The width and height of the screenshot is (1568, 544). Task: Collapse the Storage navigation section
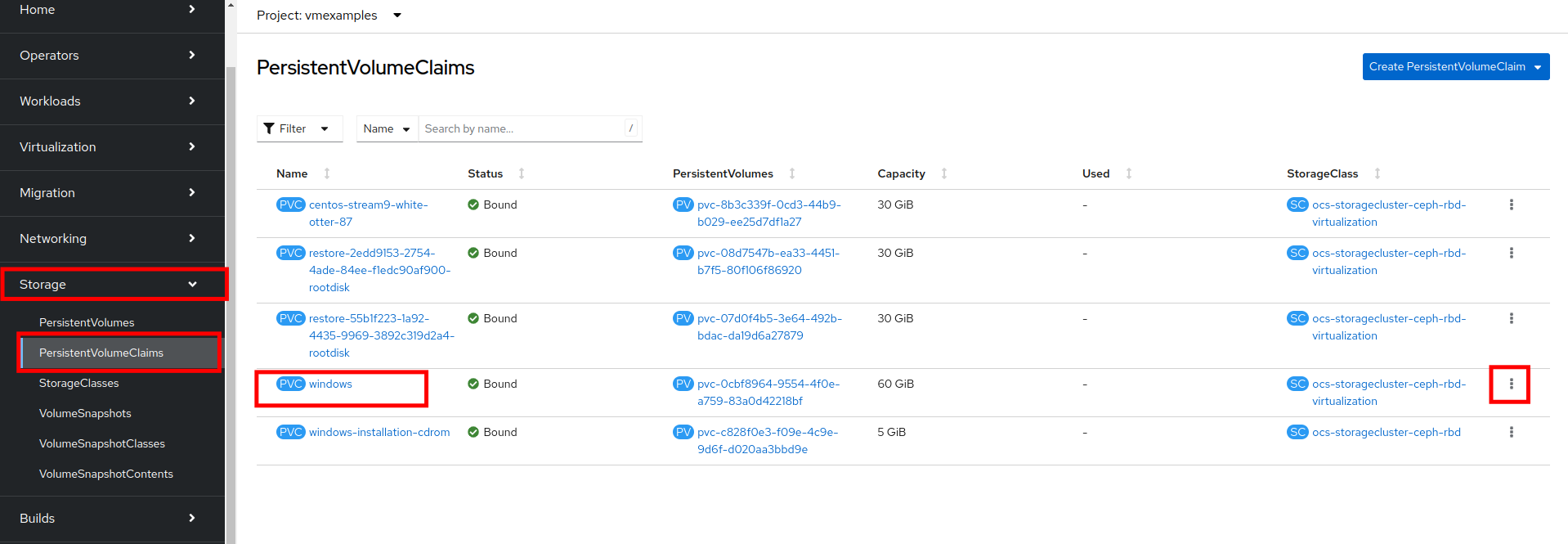coord(112,285)
